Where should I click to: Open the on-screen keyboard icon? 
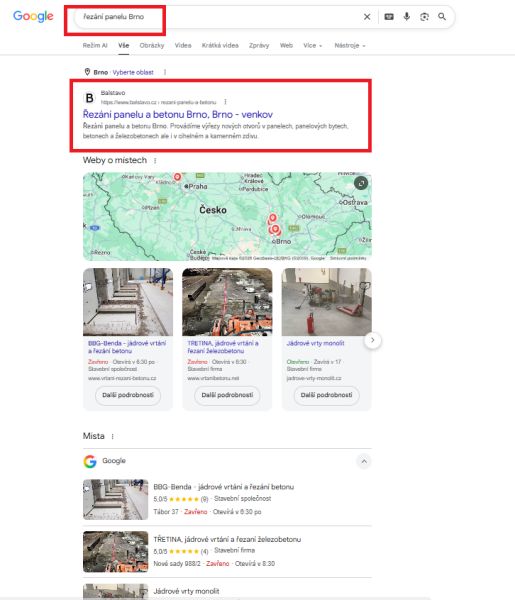(x=389, y=17)
